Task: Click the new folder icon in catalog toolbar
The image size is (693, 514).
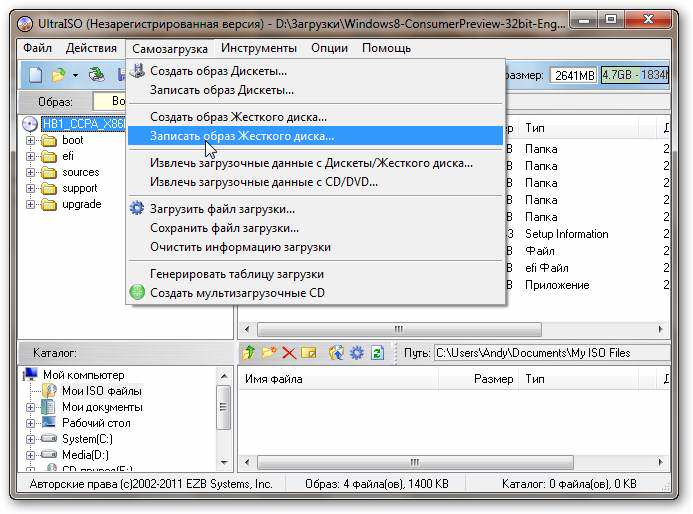Action: pyautogui.click(x=268, y=353)
